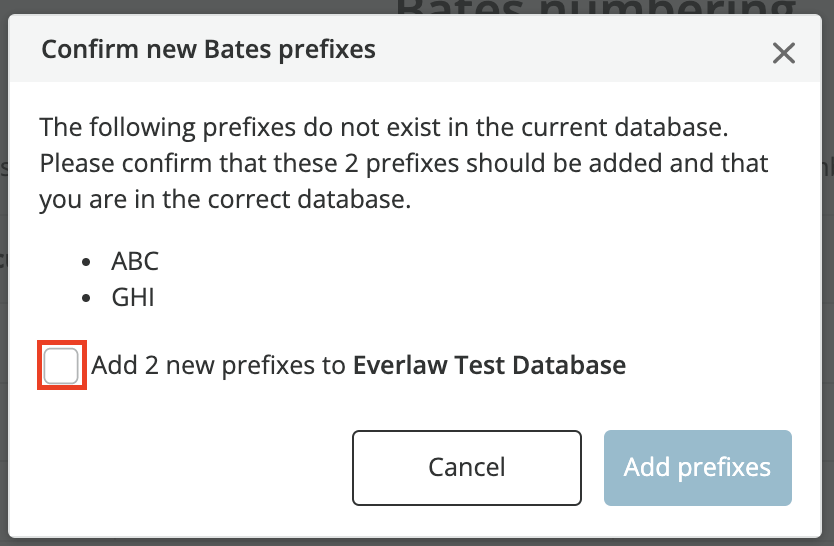Screen dimensions: 834x546
Task: Click the GHI prefix list item
Action: coord(132,297)
